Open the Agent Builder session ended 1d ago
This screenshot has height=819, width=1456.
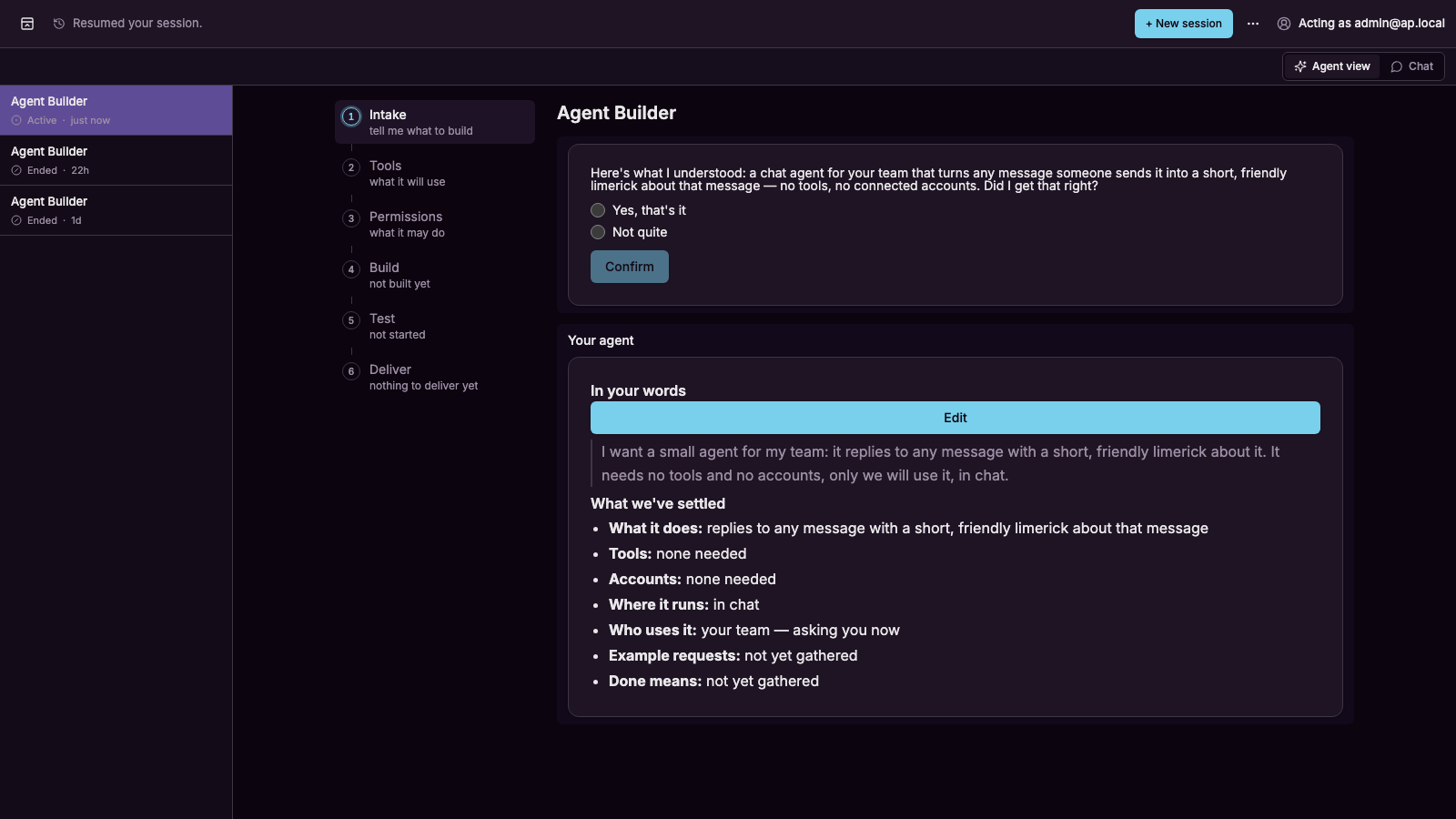pyautogui.click(x=116, y=210)
